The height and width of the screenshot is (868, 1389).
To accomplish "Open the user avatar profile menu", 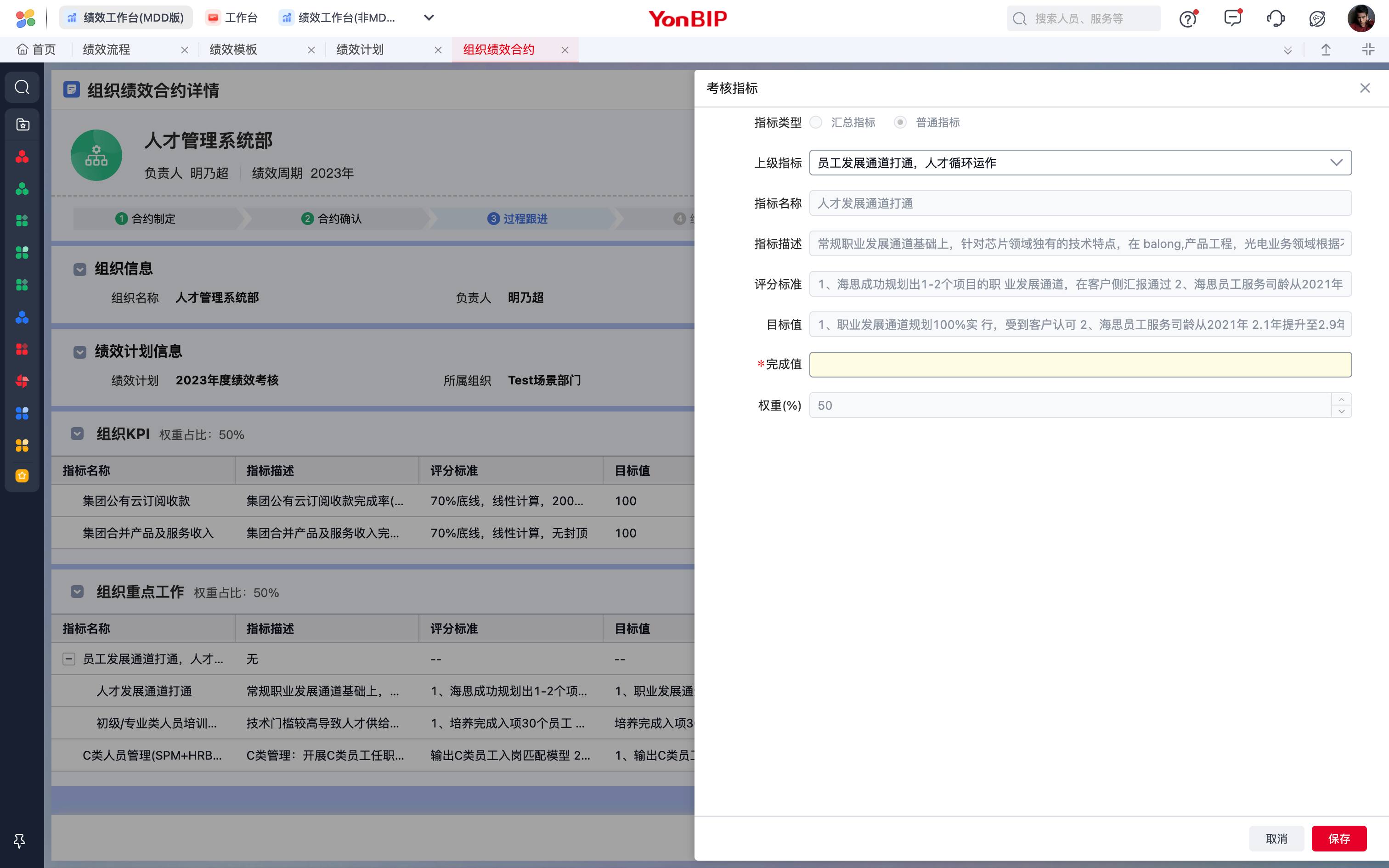I will tap(1361, 18).
